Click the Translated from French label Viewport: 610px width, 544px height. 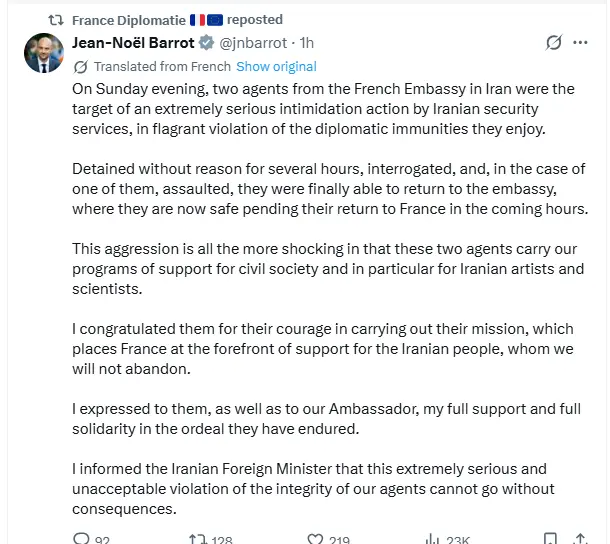[x=162, y=67]
